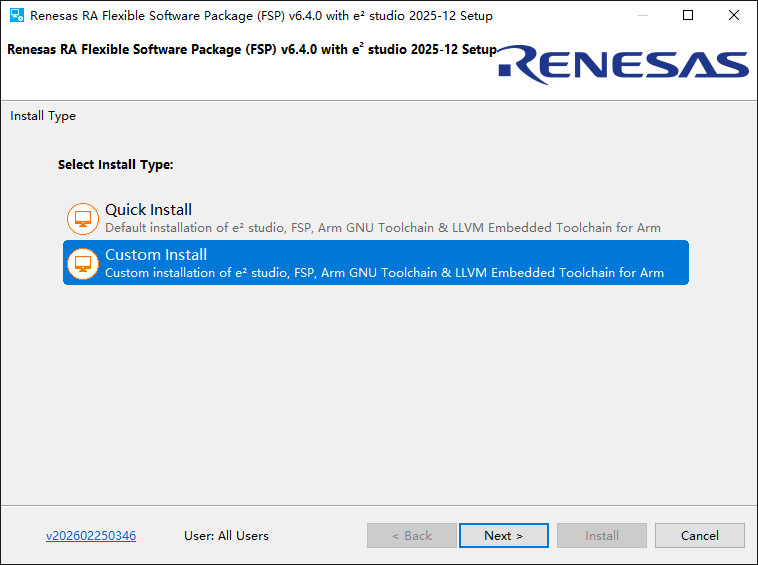Screen dimensions: 758x565
Task: Click the Next > button
Action: click(x=504, y=536)
